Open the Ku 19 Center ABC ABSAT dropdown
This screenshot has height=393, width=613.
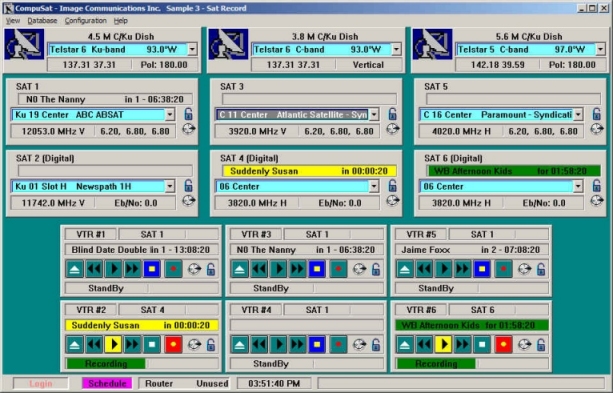[170, 115]
